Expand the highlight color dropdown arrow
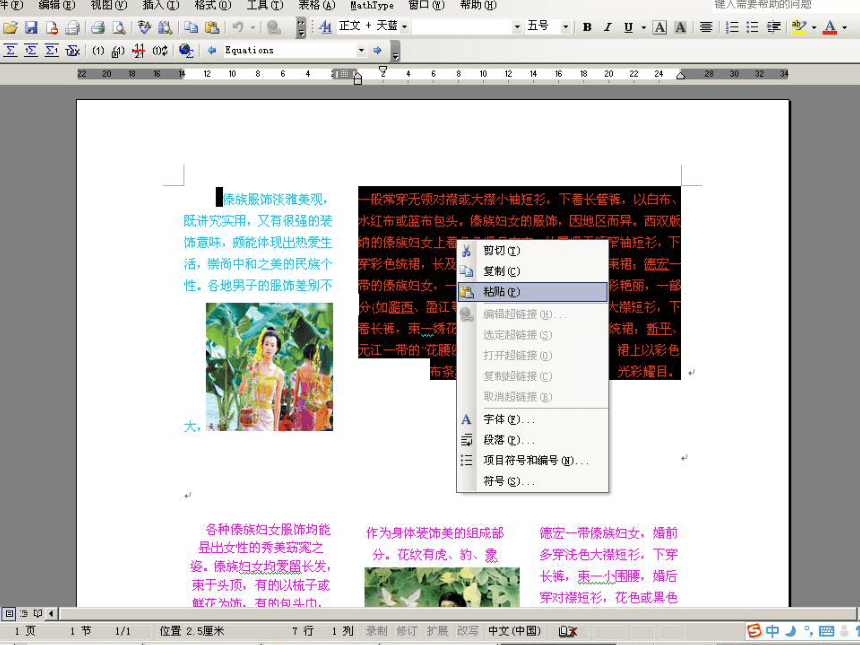 point(814,27)
